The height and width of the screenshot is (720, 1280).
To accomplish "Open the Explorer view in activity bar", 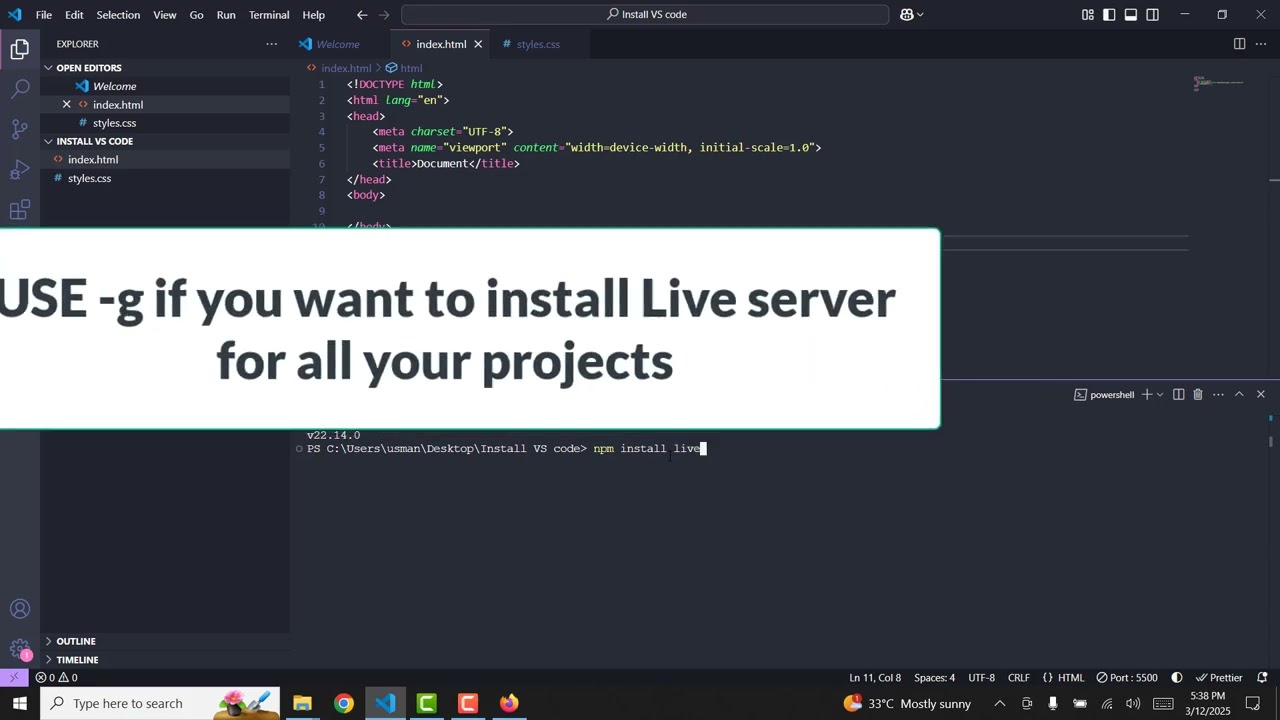I will 20,49.
